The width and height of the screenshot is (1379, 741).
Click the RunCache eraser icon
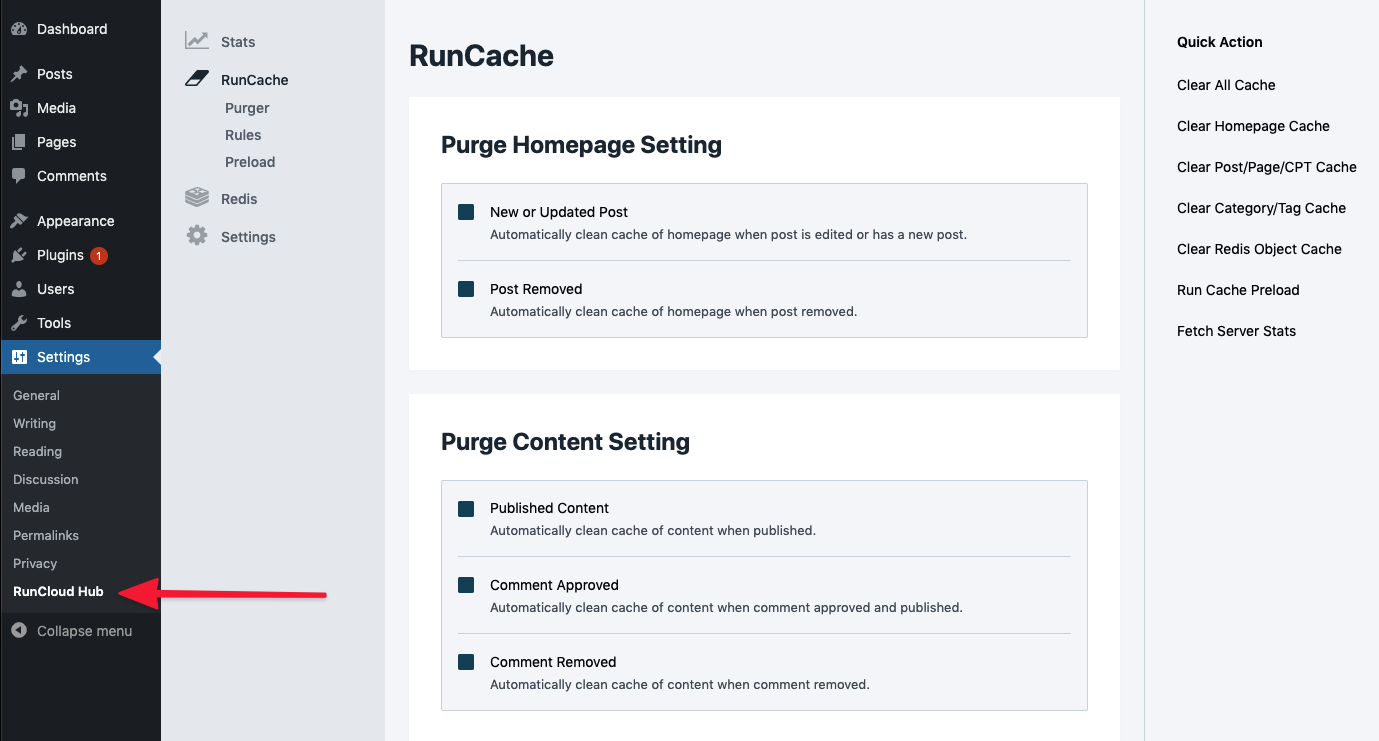pos(197,79)
